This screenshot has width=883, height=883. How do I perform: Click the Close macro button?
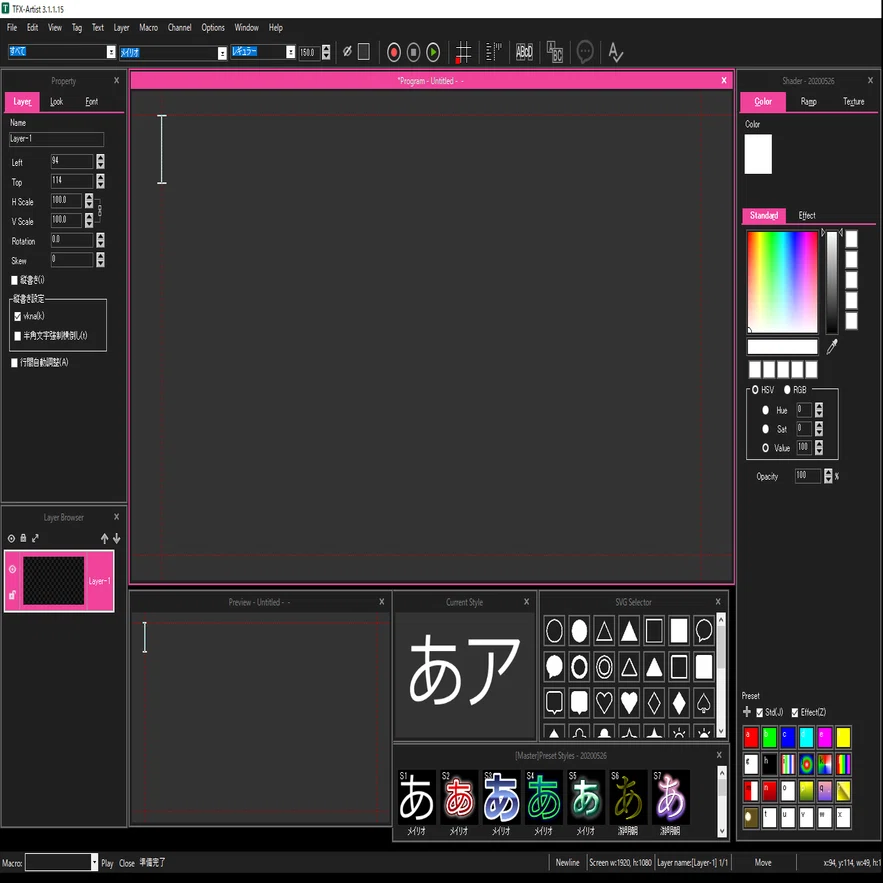(127, 863)
